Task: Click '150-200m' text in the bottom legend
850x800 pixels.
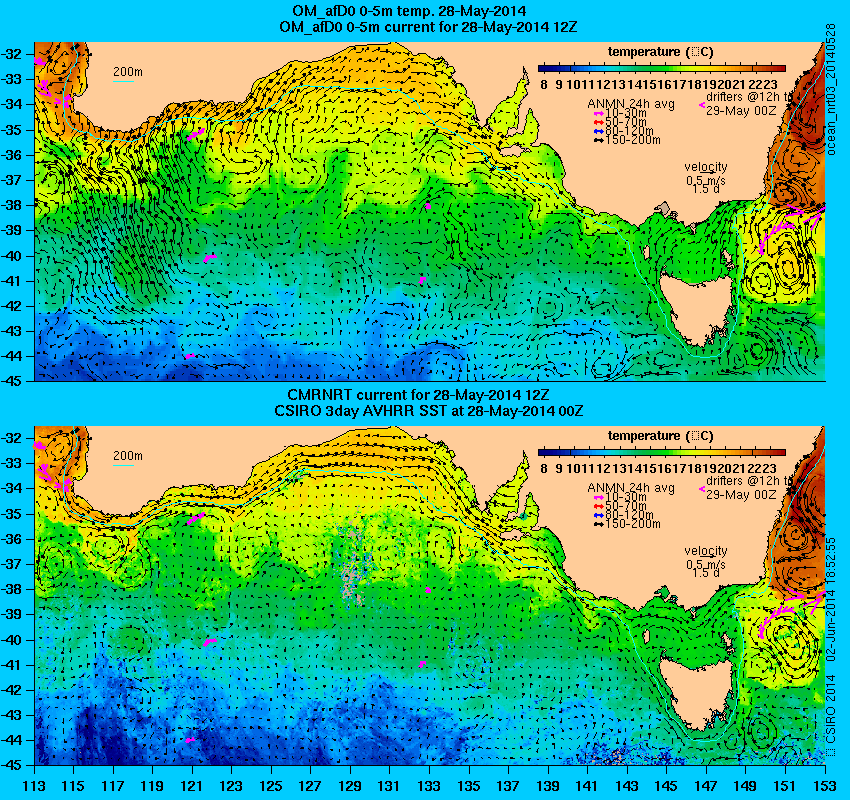Action: [633, 524]
